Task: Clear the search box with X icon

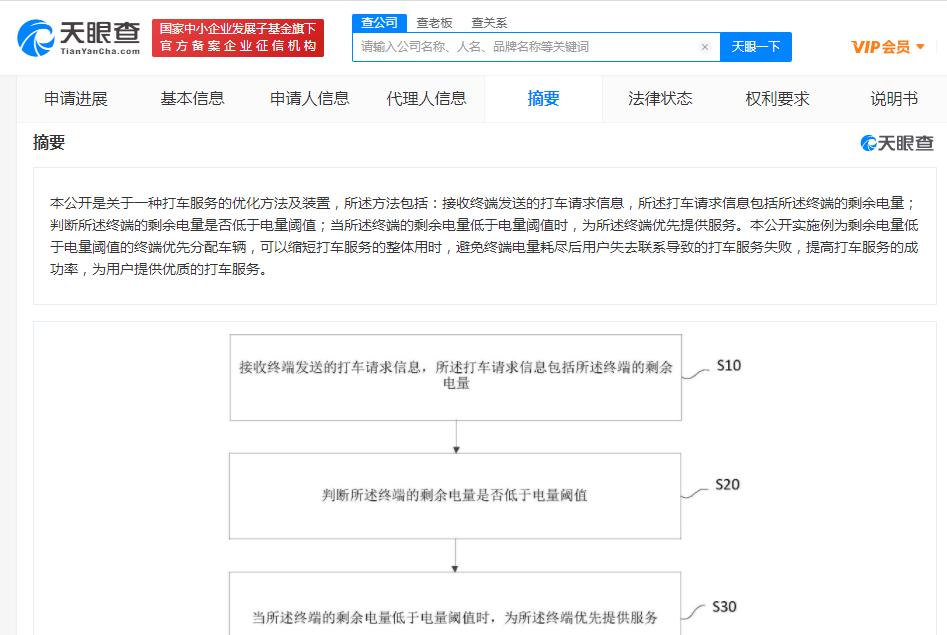Action: point(704,47)
